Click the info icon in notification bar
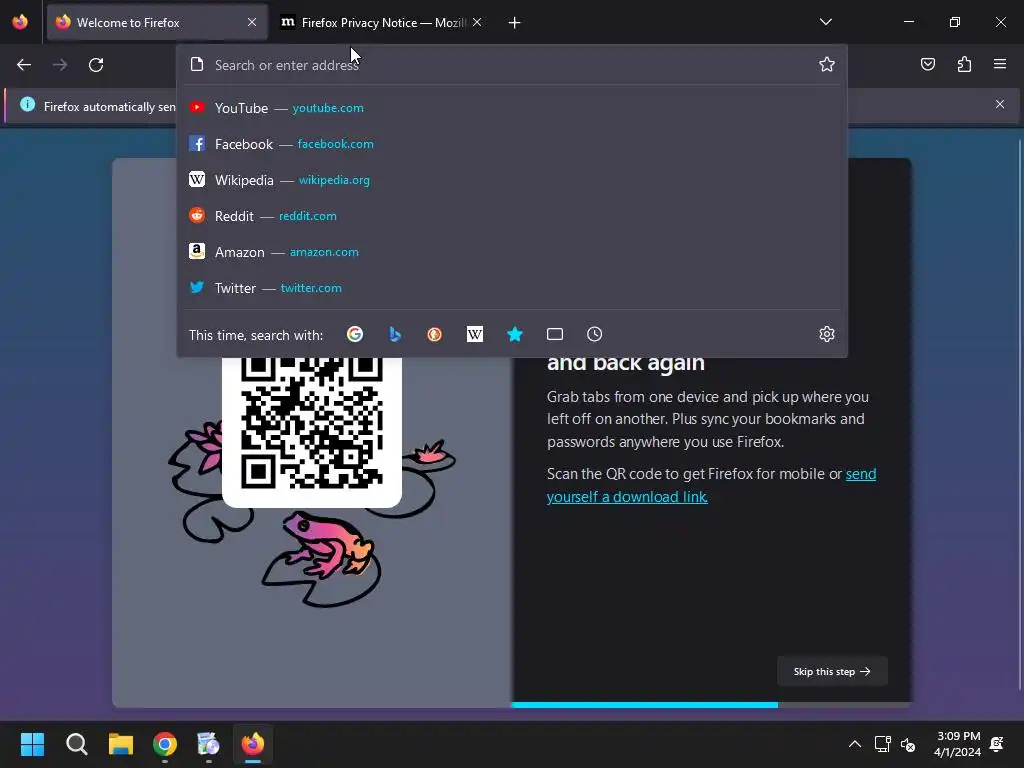The height and width of the screenshot is (768, 1024). [27, 104]
